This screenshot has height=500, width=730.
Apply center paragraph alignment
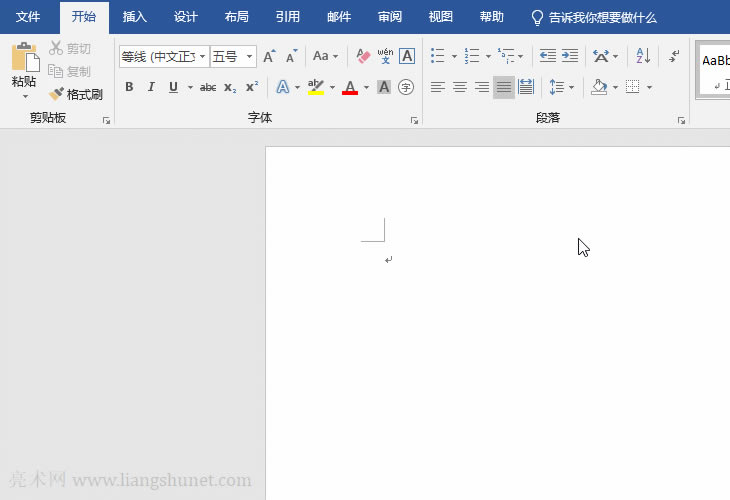point(460,88)
